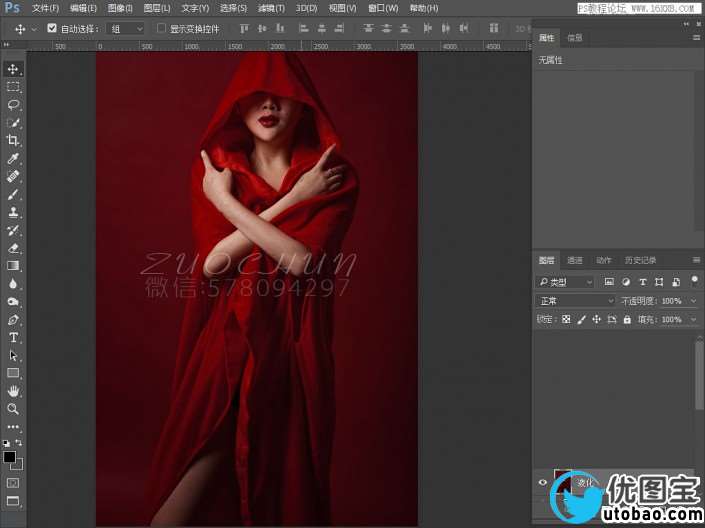Viewport: 705px width, 528px height.
Task: Open the 编辑(E) menu
Action: pyautogui.click(x=84, y=8)
